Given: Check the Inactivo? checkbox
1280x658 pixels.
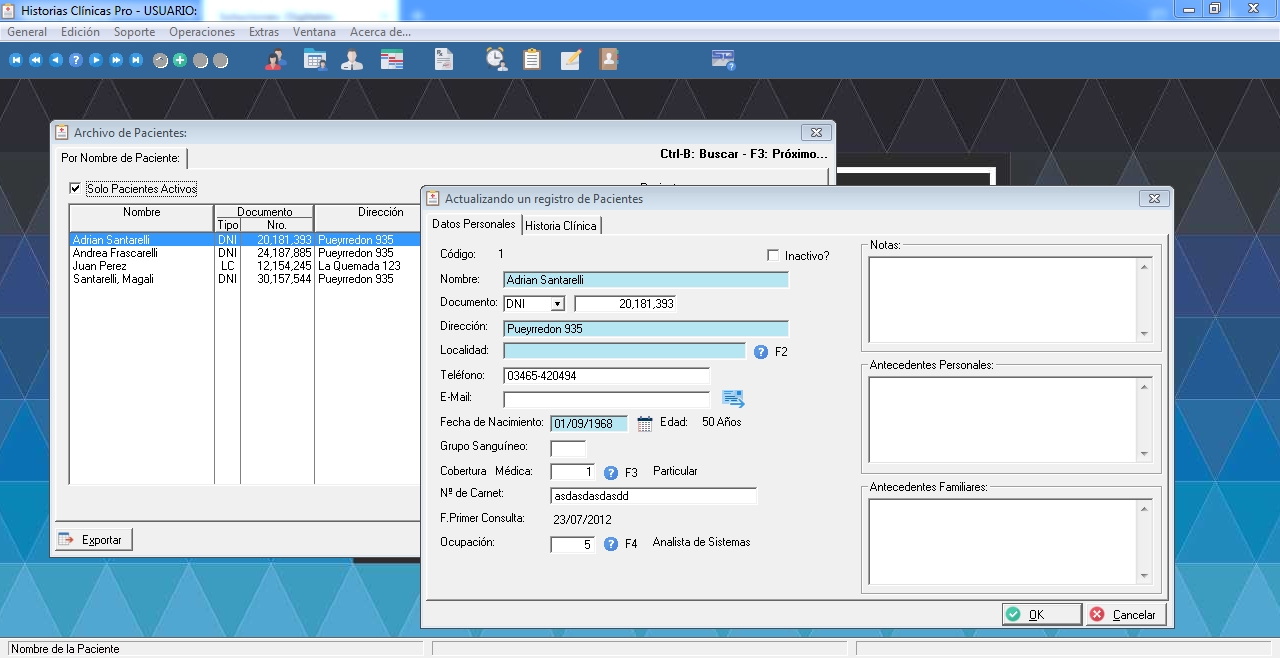Looking at the screenshot, I should (773, 256).
